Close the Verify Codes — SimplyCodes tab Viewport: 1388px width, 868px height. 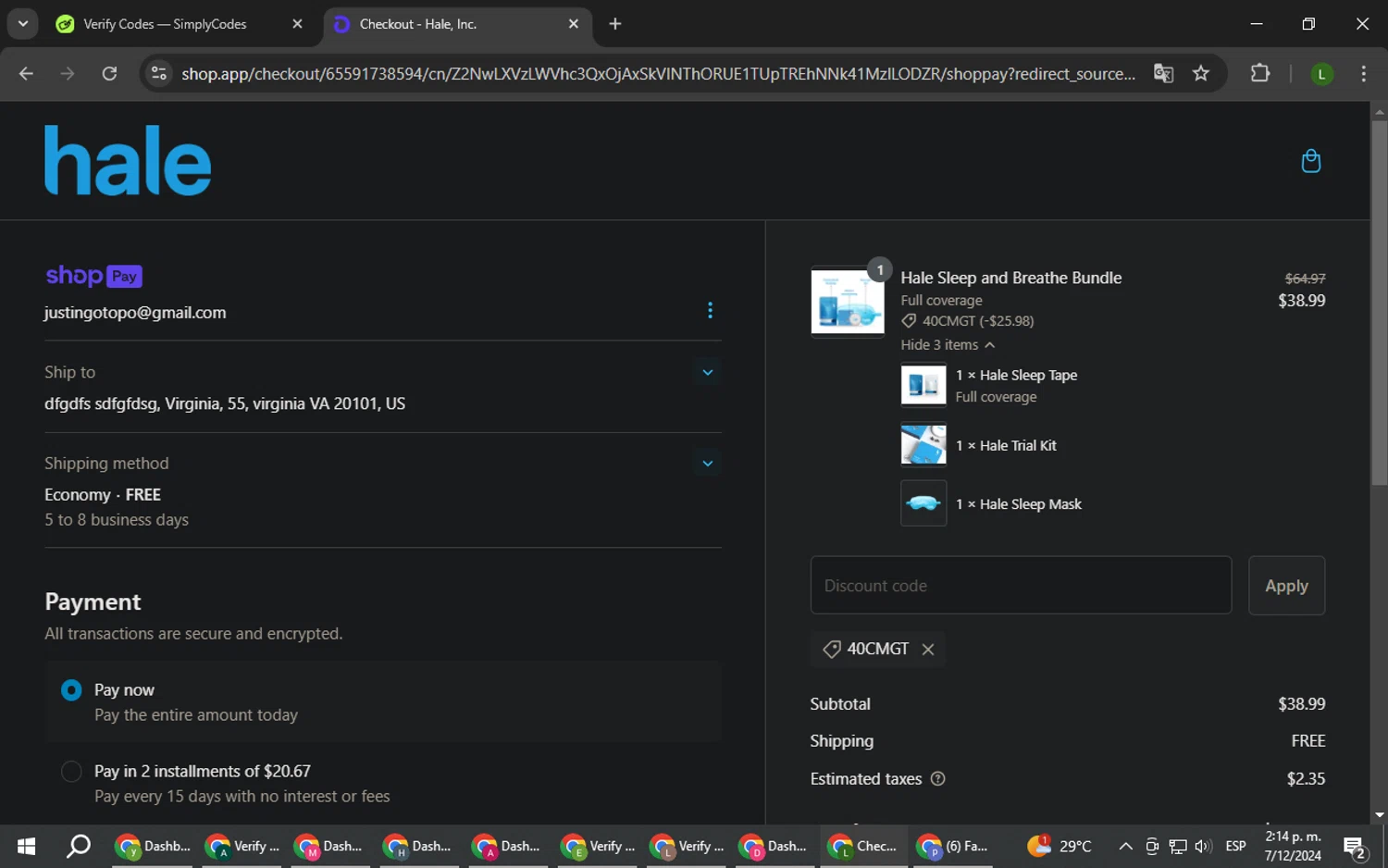point(297,24)
